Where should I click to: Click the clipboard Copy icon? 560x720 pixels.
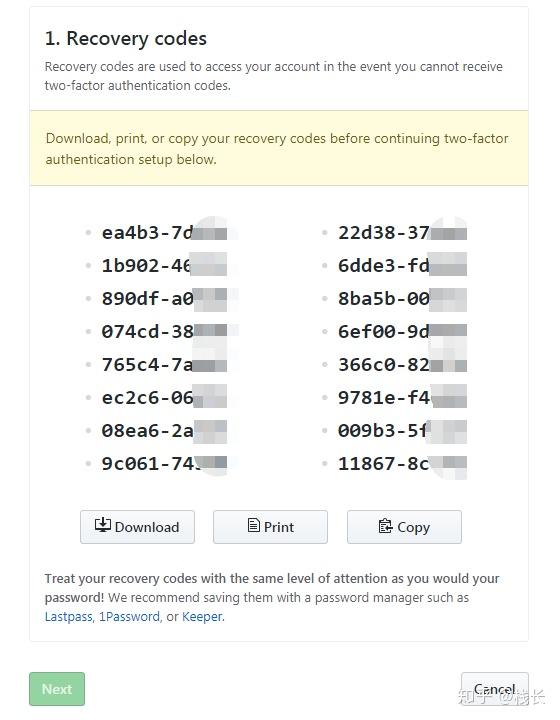coord(385,525)
